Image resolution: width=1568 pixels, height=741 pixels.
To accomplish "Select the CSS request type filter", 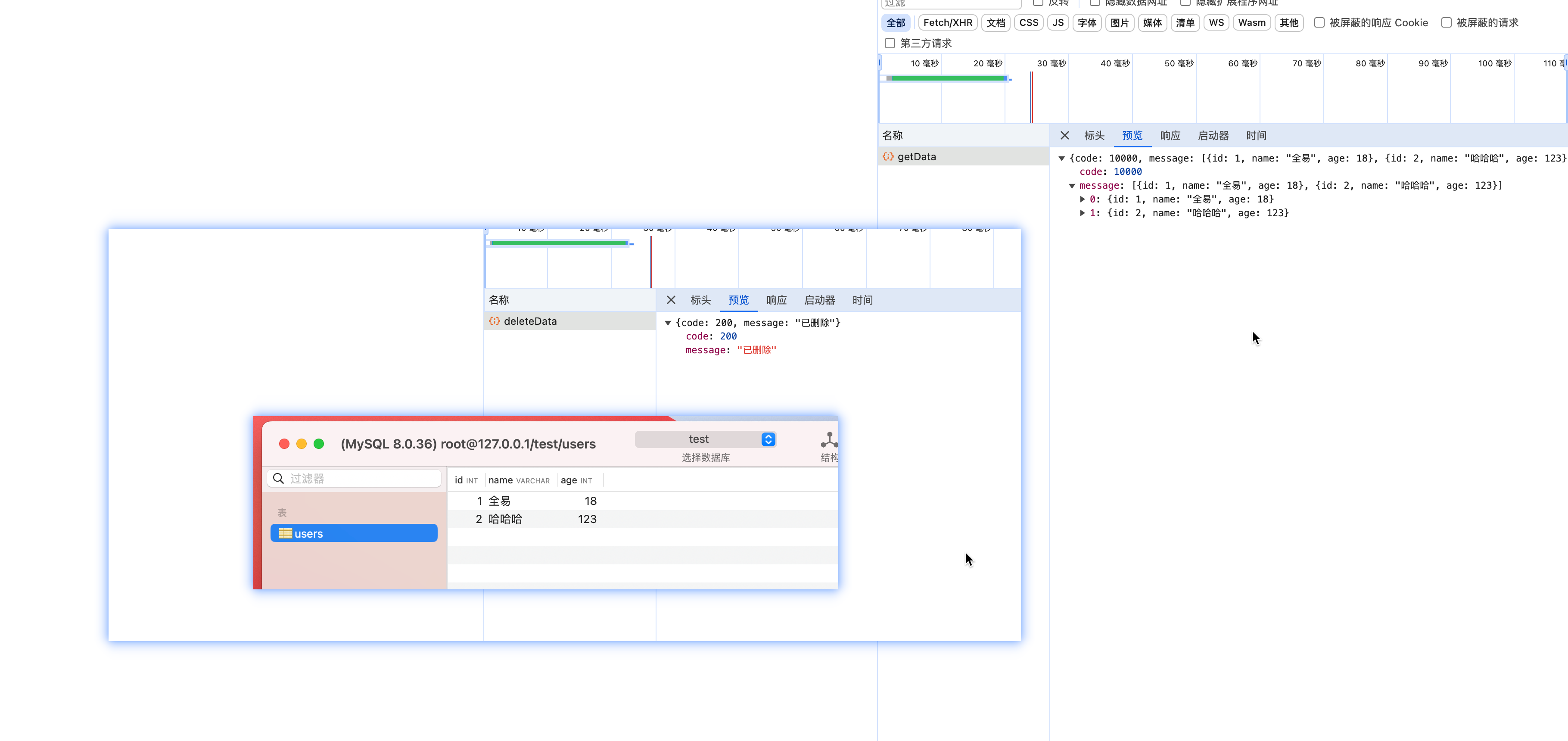I will (1029, 22).
